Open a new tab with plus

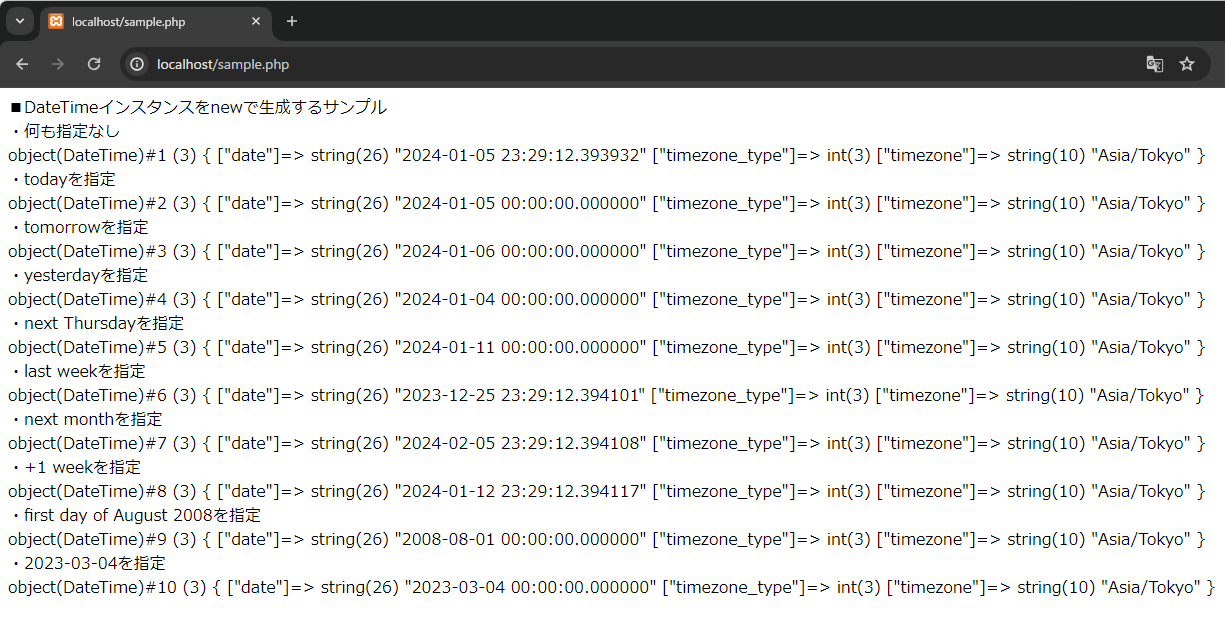coord(292,21)
